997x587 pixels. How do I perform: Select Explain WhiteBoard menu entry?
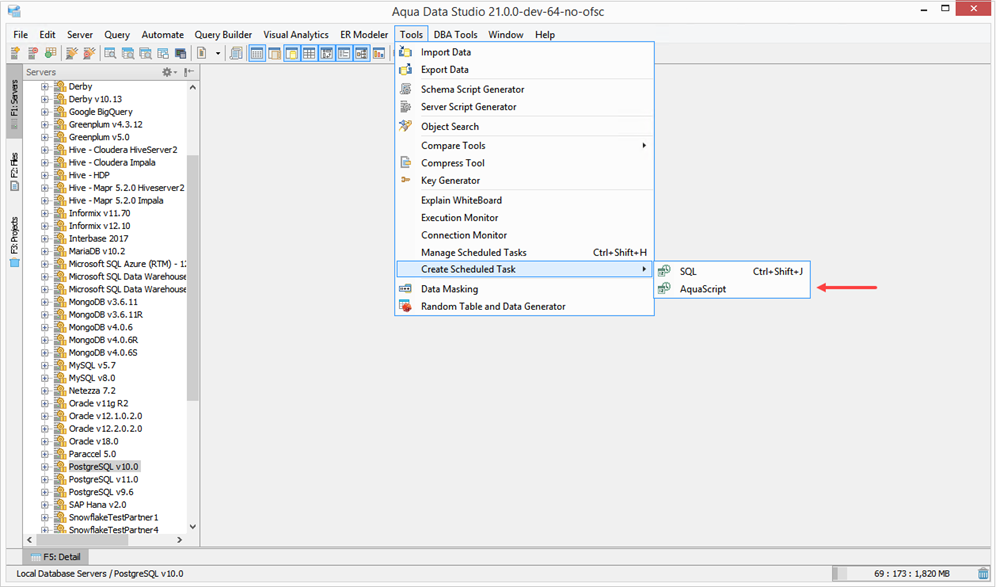525,200
